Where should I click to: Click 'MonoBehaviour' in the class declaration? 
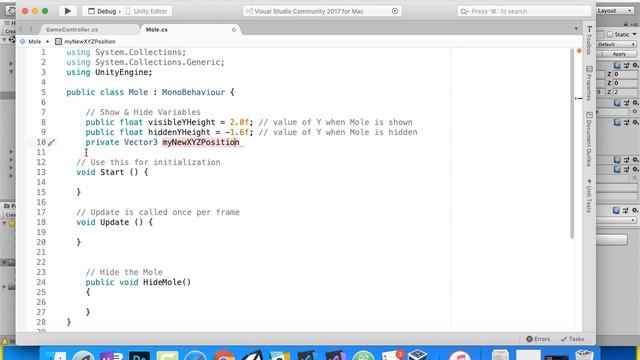[193, 92]
